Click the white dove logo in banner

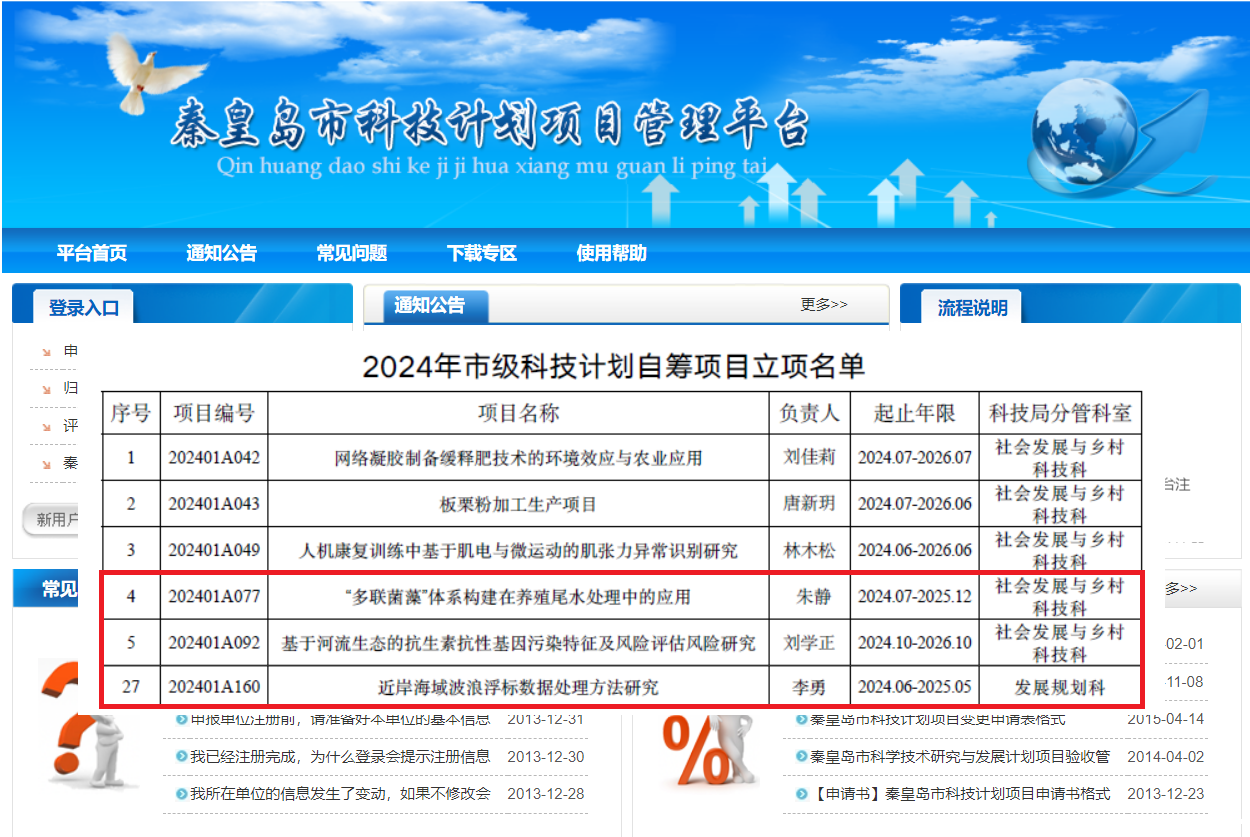pos(144,70)
